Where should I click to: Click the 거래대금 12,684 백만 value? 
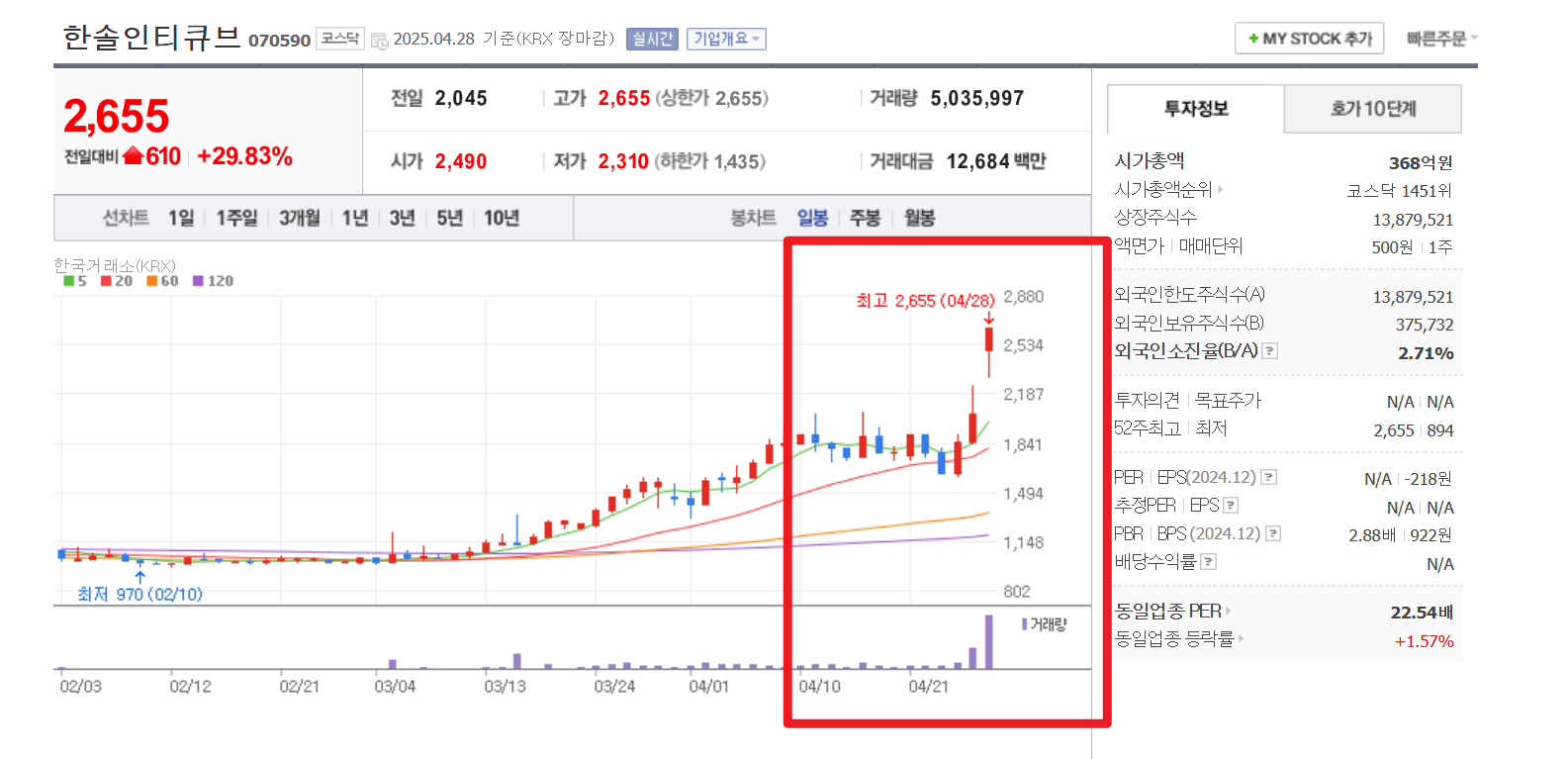[x=996, y=161]
